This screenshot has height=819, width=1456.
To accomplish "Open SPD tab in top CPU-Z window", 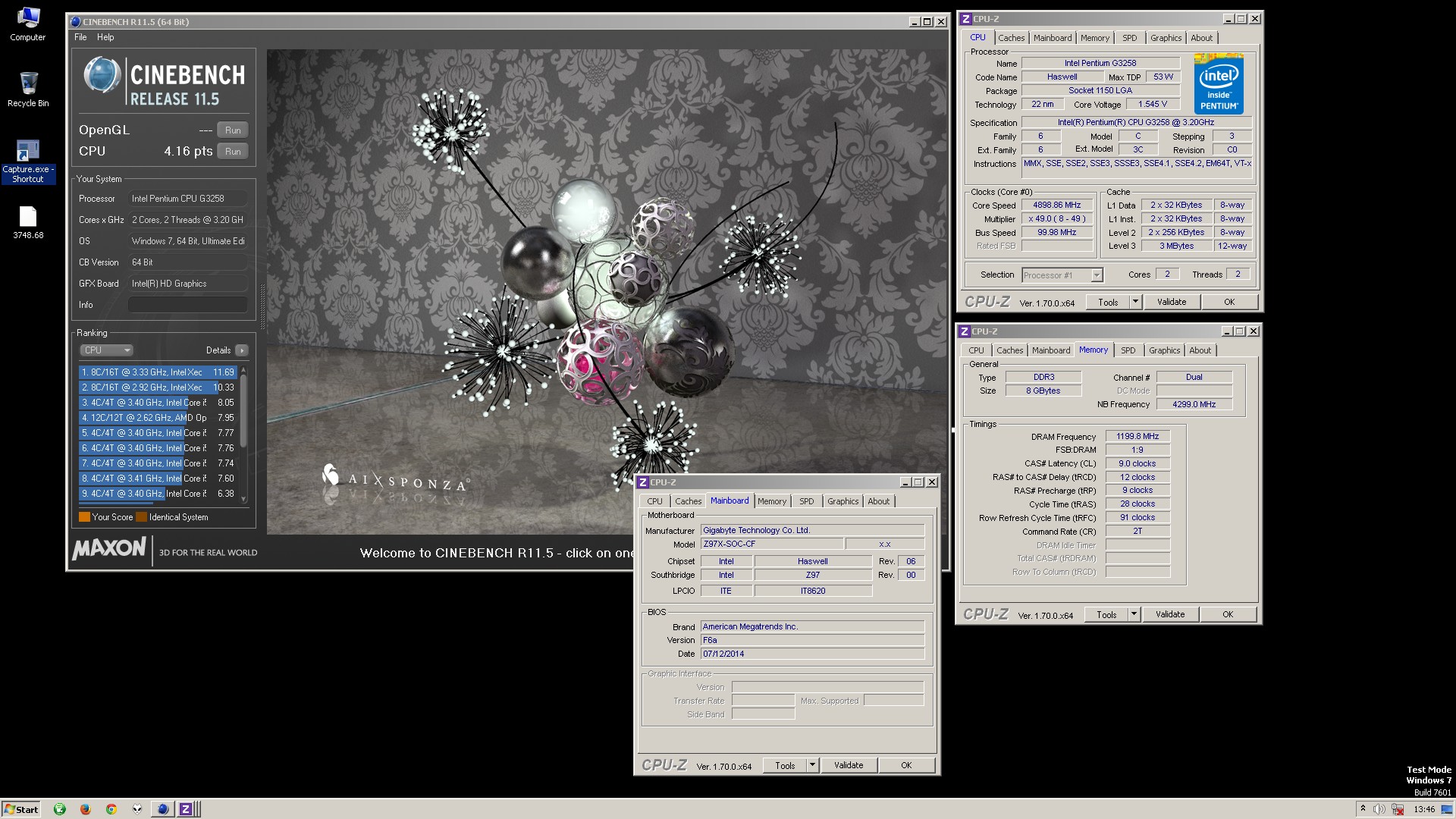I will tap(1129, 38).
